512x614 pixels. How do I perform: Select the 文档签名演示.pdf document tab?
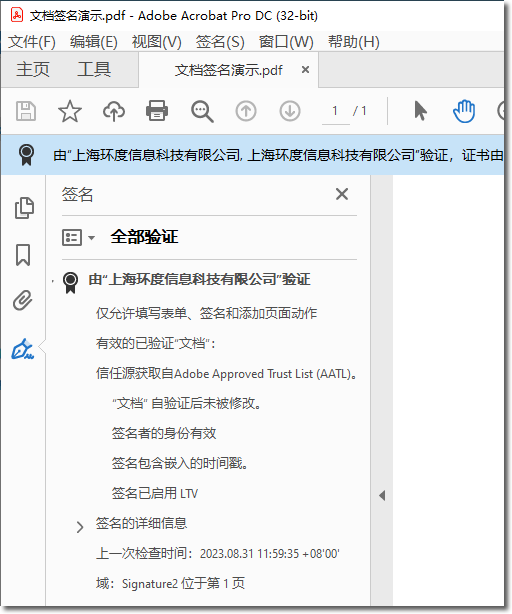[x=229, y=70]
